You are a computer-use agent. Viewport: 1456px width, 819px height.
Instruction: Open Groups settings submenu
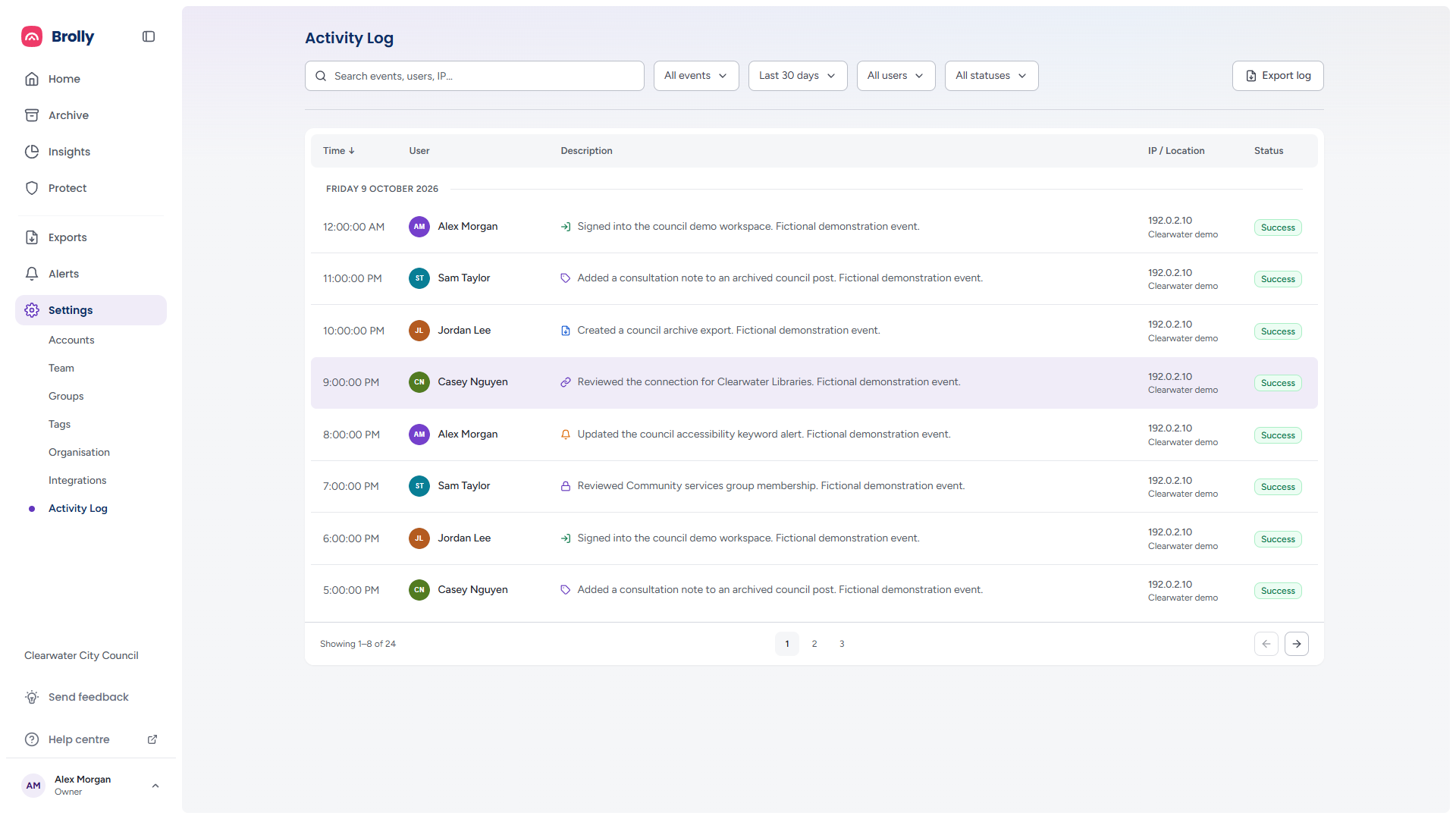(x=66, y=396)
